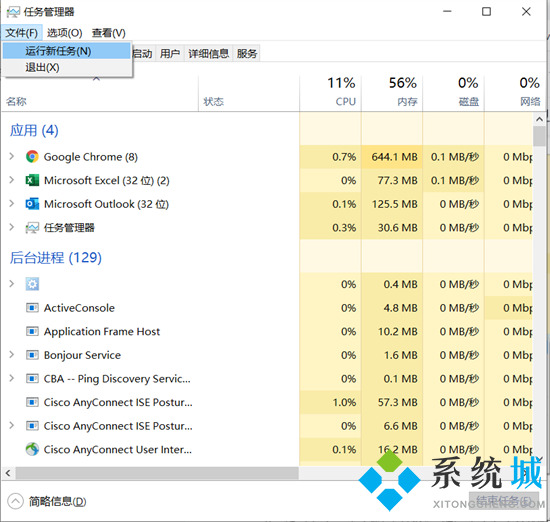This screenshot has width=550, height=522.
Task: Click the Microsoft Excel process icon
Action: (x=32, y=180)
